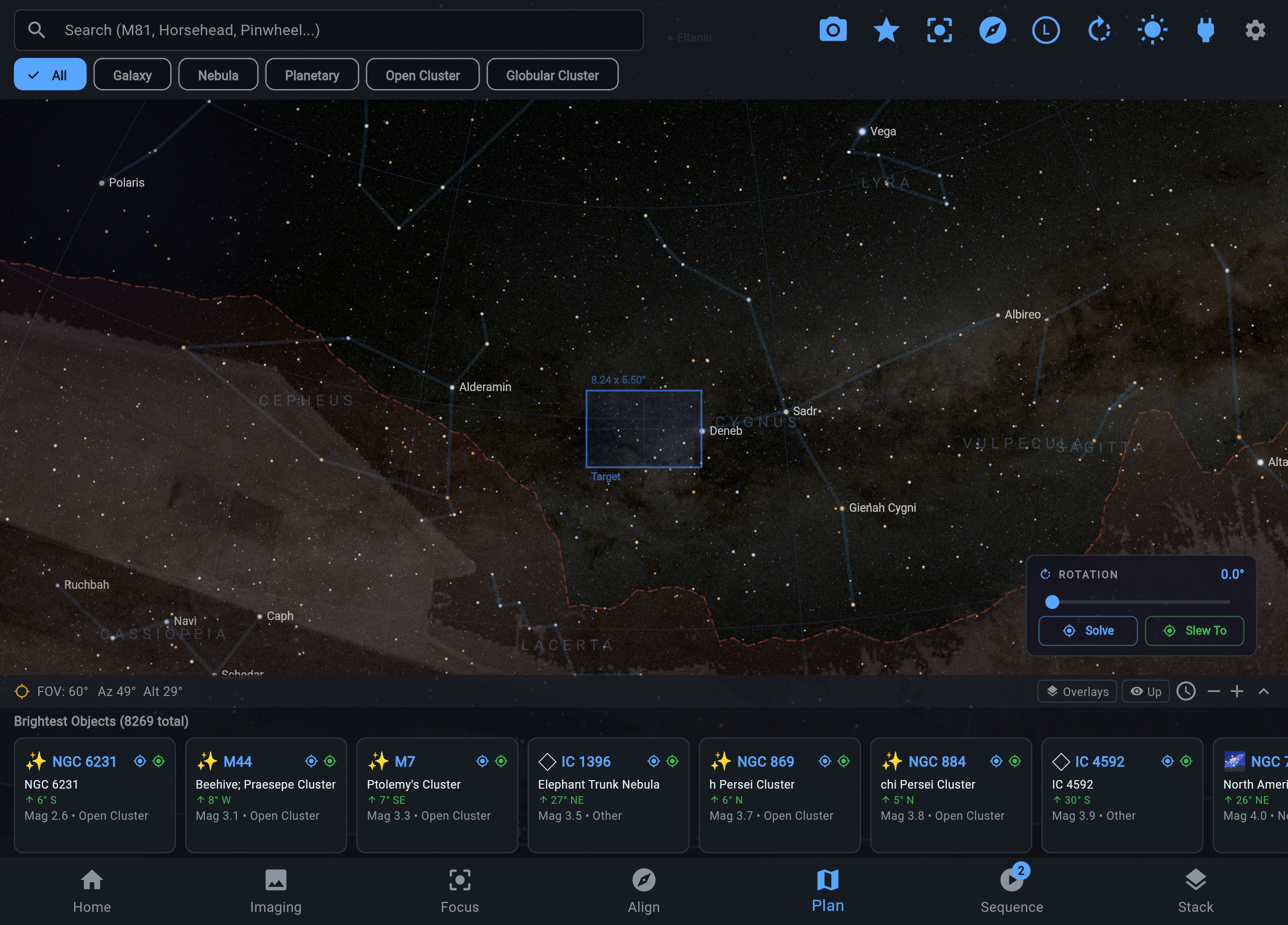Viewport: 1288px width, 925px height.
Task: Click the Polaris star label
Action: tap(126, 182)
